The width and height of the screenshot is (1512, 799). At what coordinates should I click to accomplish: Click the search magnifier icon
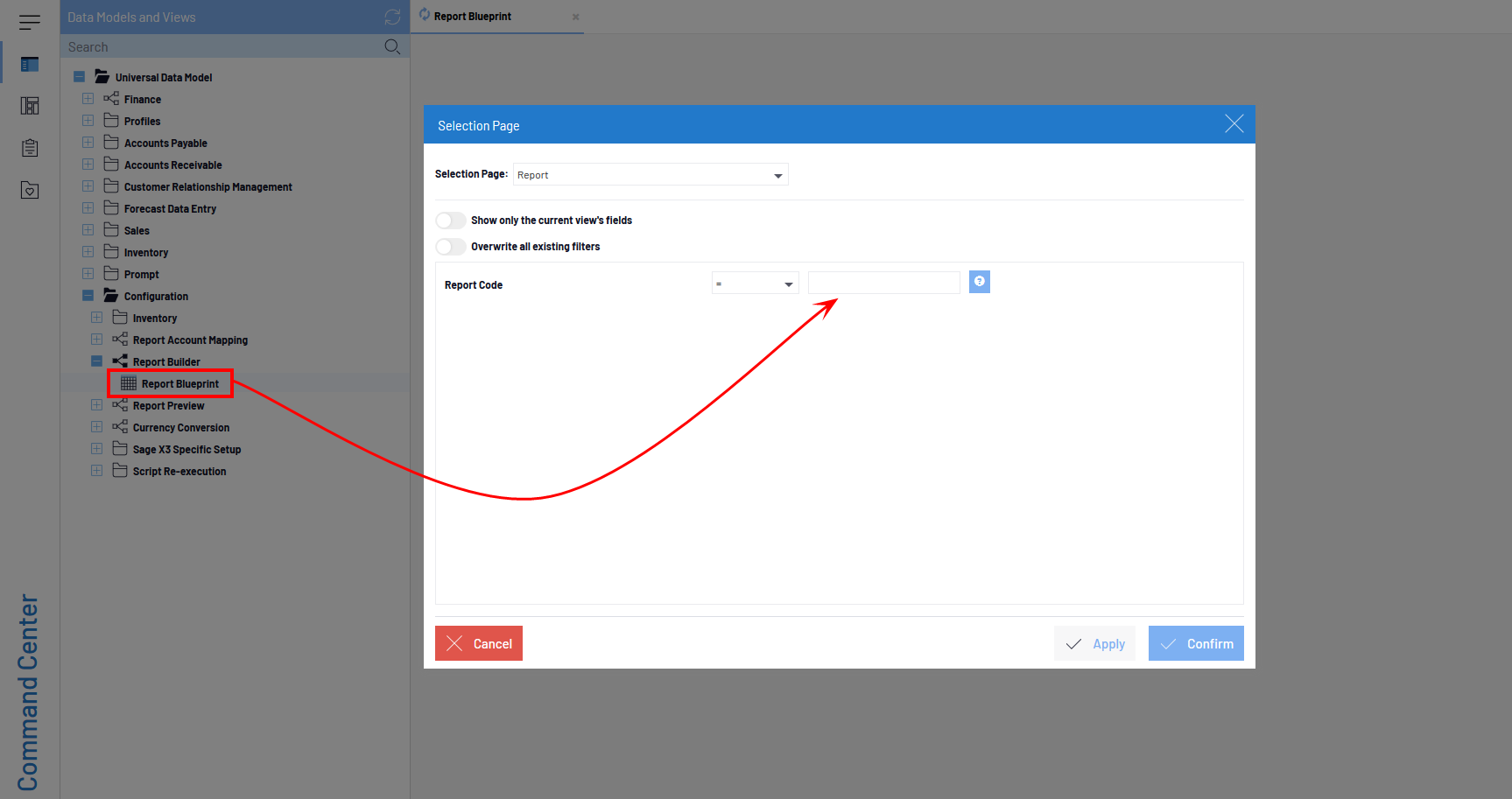point(392,47)
